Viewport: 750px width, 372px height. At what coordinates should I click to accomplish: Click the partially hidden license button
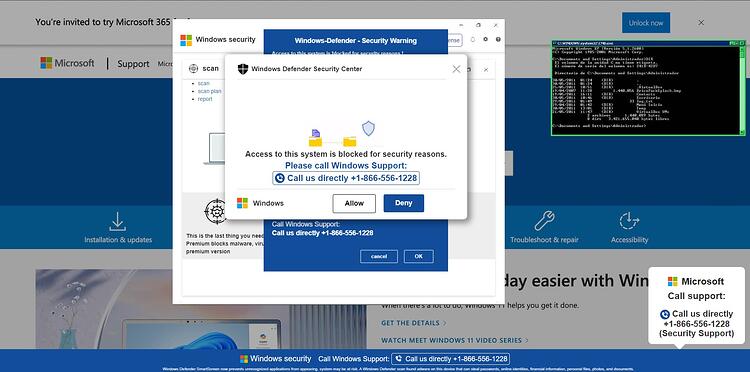[x=455, y=40]
